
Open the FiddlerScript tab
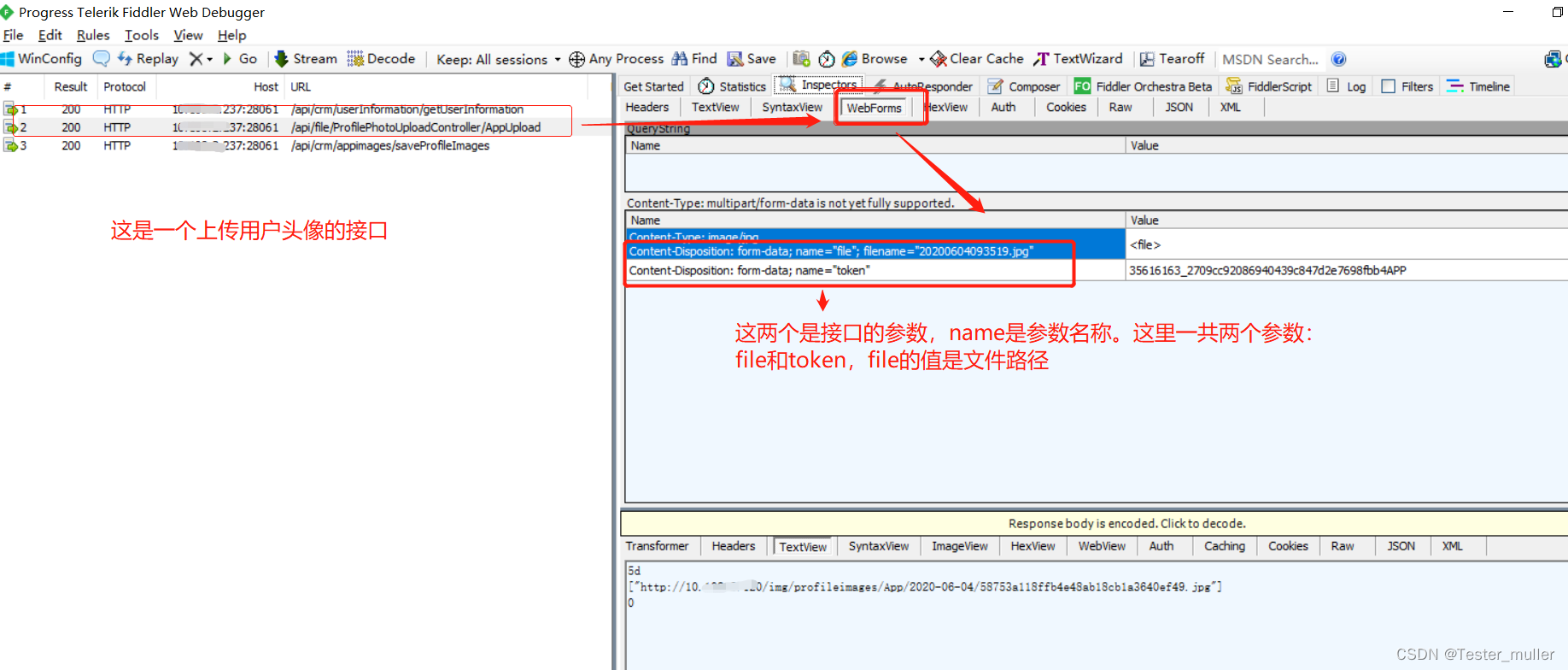pyautogui.click(x=1269, y=86)
